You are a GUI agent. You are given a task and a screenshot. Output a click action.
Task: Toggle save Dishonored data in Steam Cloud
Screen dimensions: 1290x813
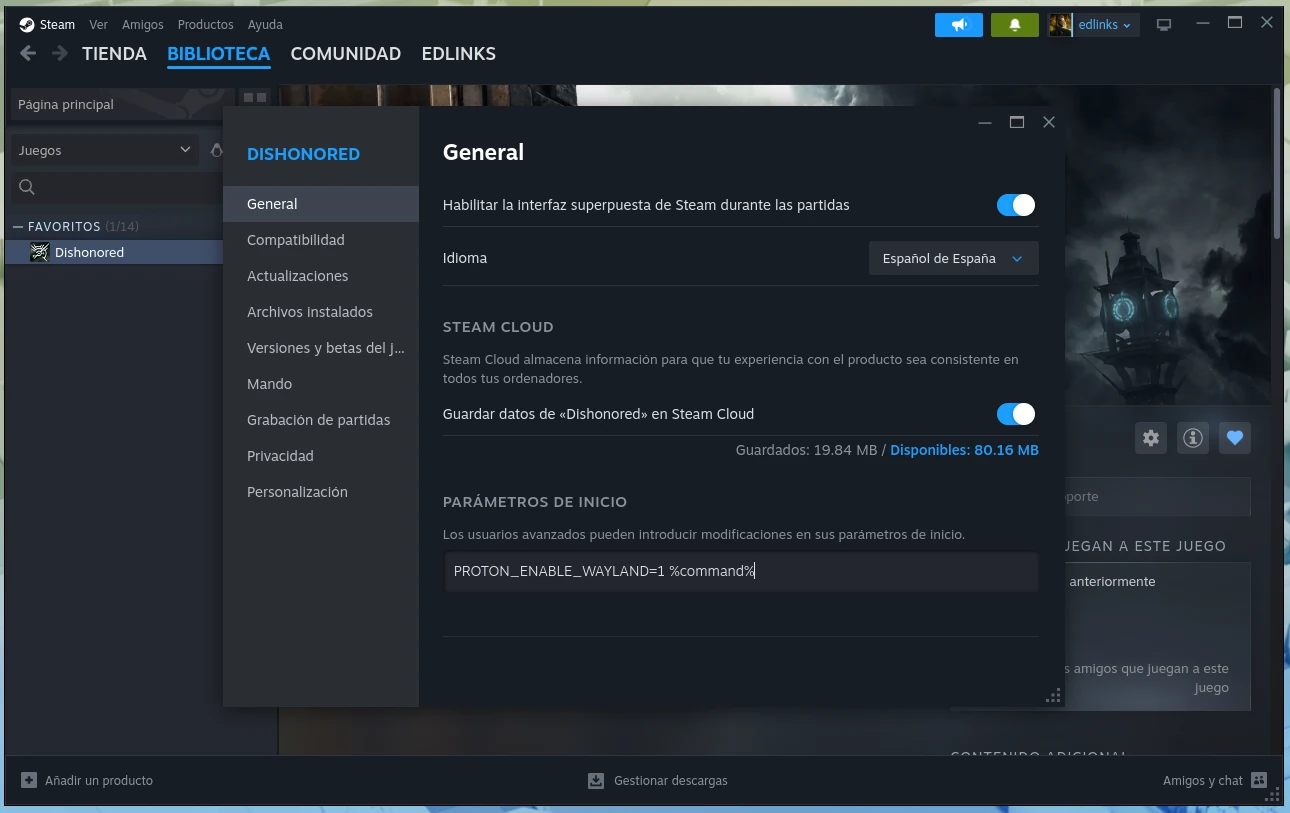click(1016, 414)
